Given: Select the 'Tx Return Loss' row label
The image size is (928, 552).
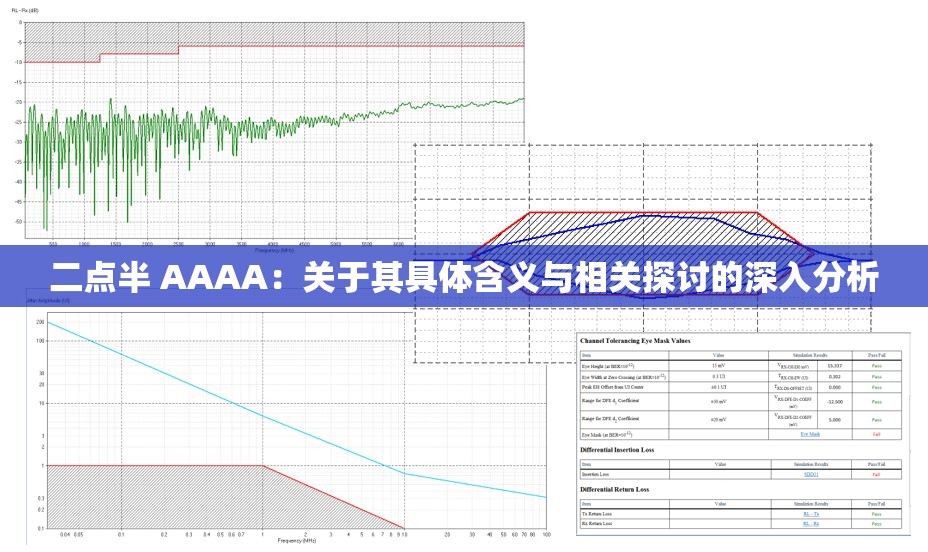Looking at the screenshot, I should pyautogui.click(x=597, y=514).
